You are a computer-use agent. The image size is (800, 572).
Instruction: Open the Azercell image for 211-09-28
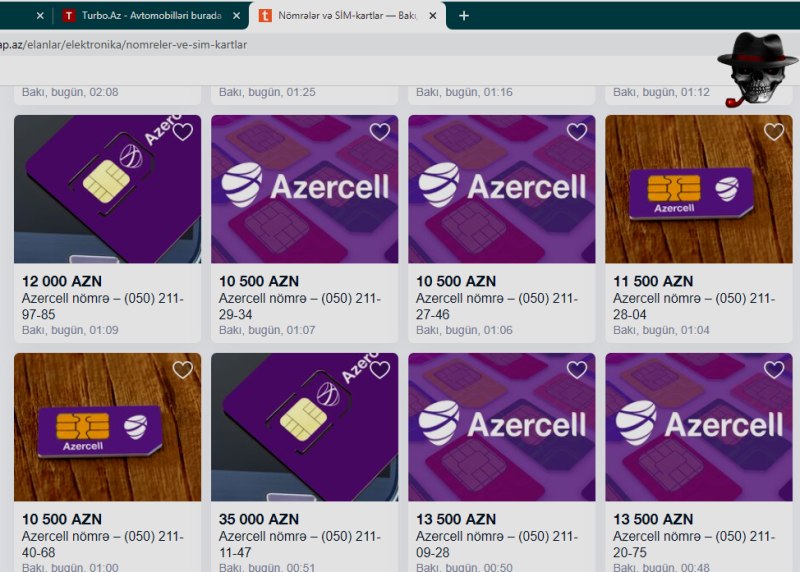click(502, 427)
